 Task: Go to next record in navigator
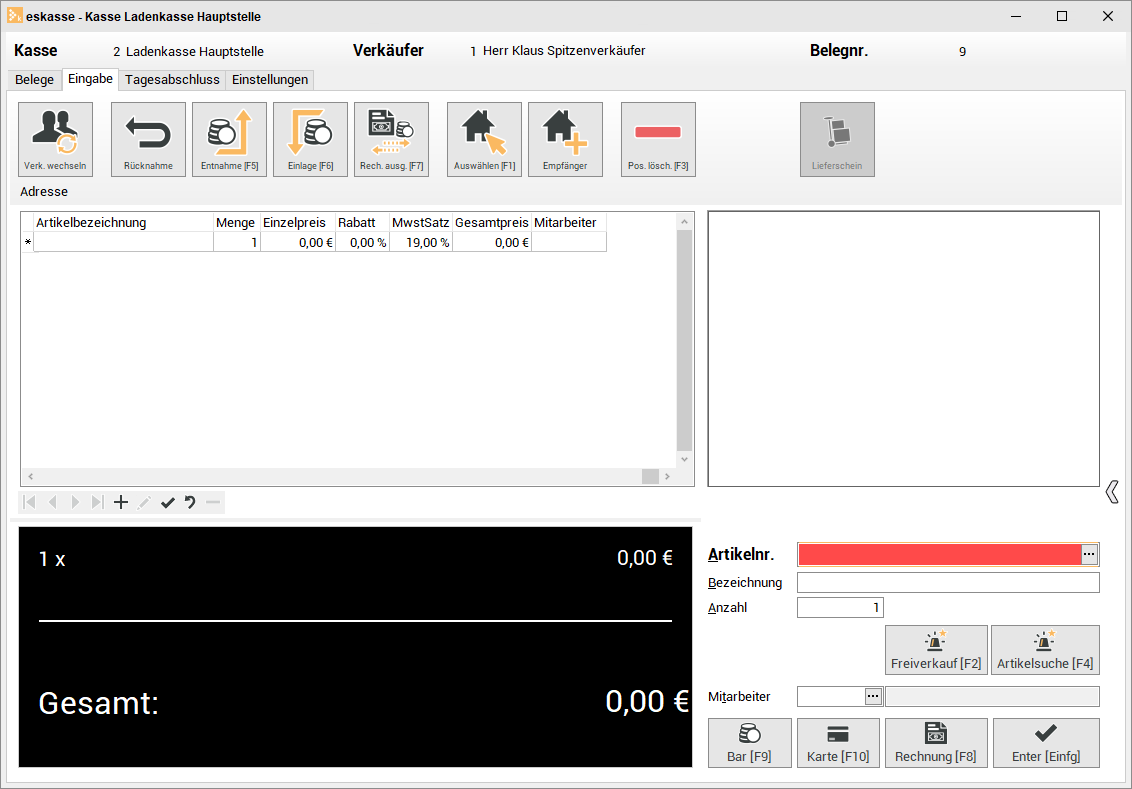pyautogui.click(x=75, y=502)
